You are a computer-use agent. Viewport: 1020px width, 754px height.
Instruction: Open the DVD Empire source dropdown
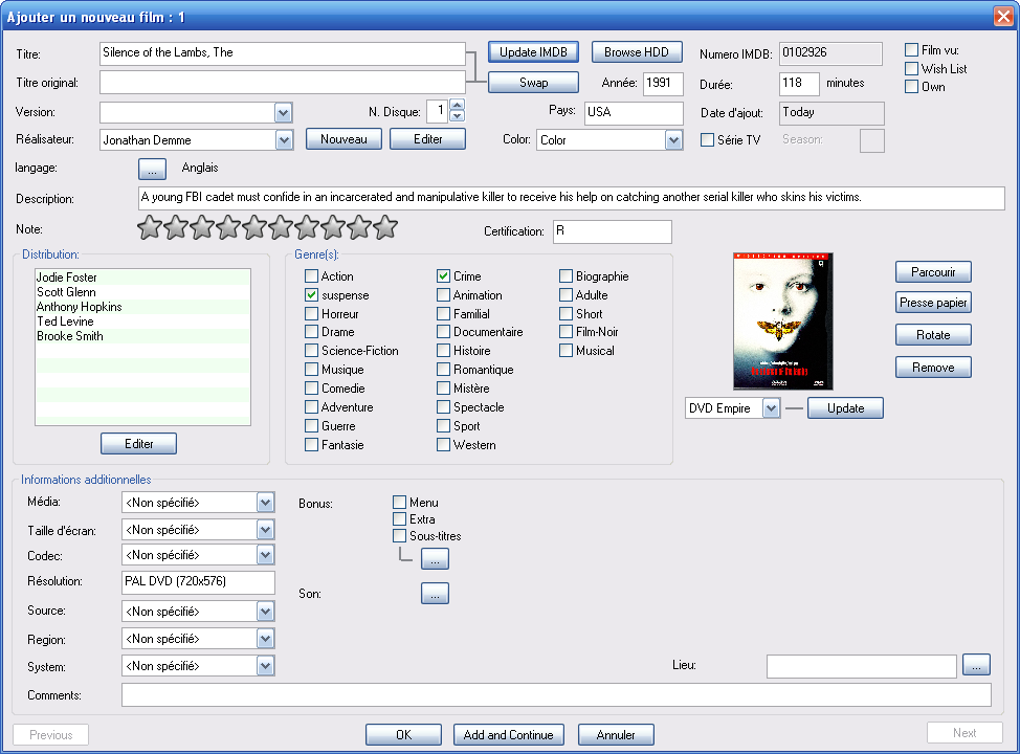[x=768, y=408]
